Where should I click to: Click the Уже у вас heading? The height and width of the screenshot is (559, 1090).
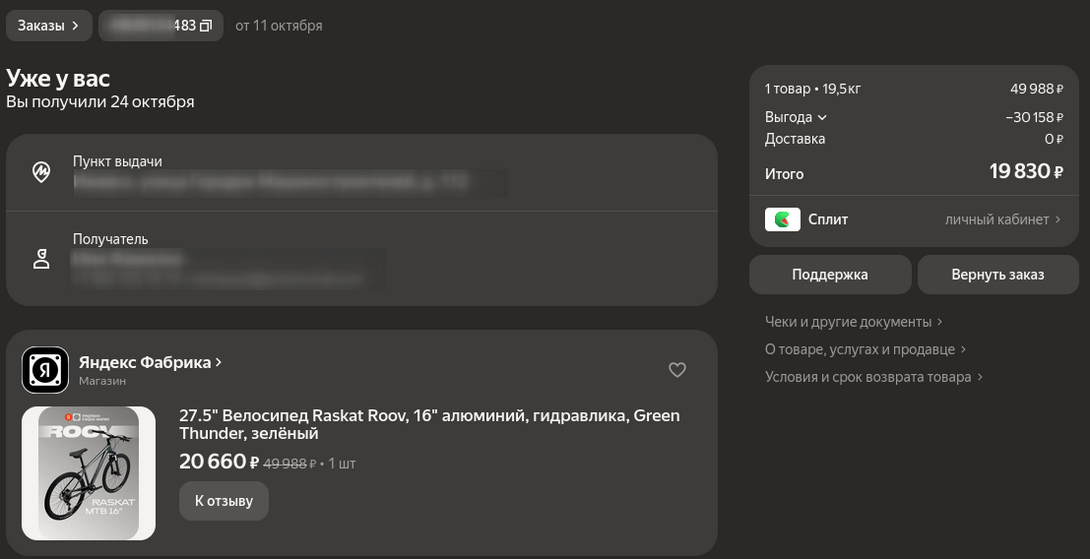[x=58, y=78]
